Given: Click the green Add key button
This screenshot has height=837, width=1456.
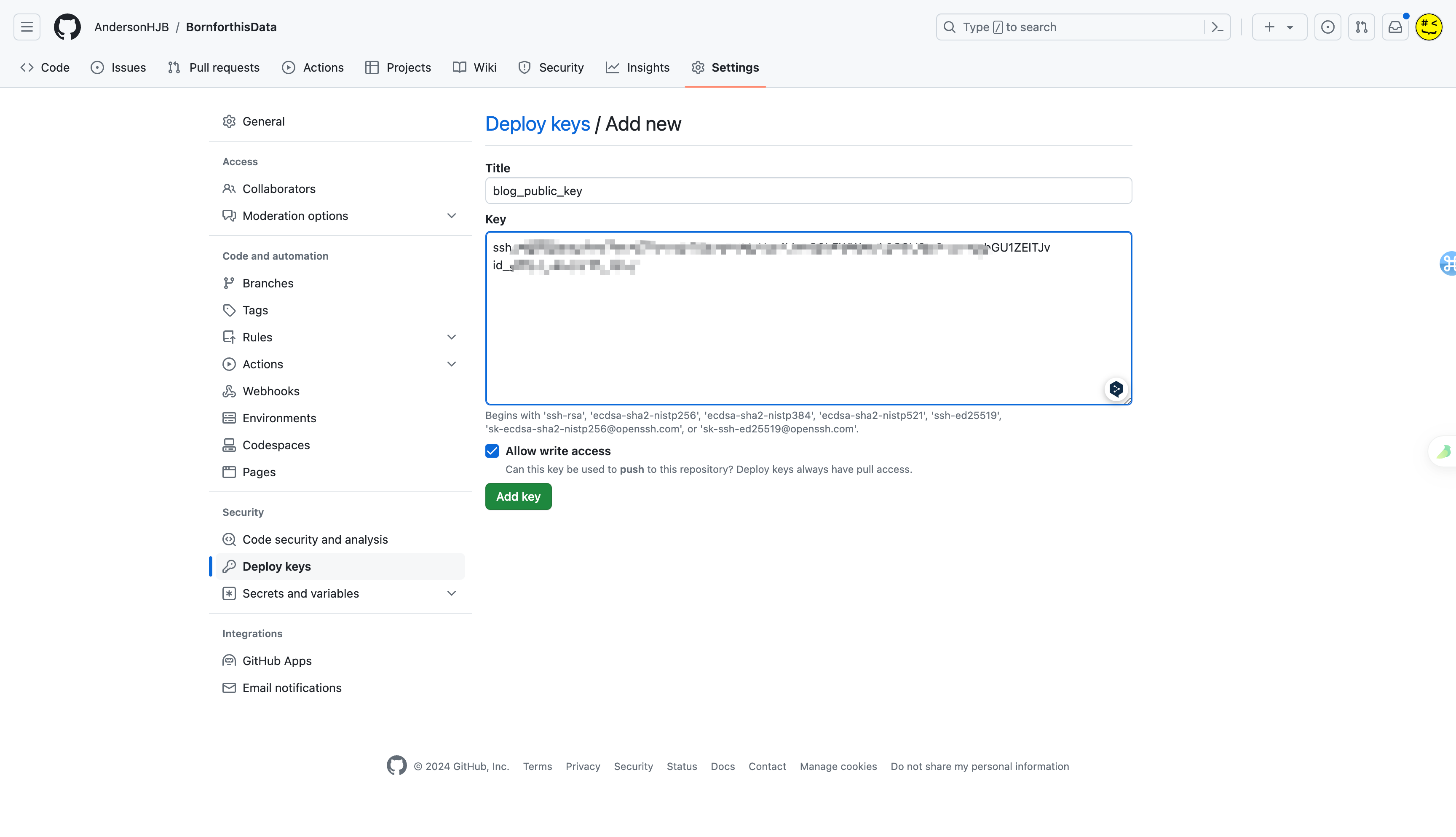Looking at the screenshot, I should click(518, 496).
